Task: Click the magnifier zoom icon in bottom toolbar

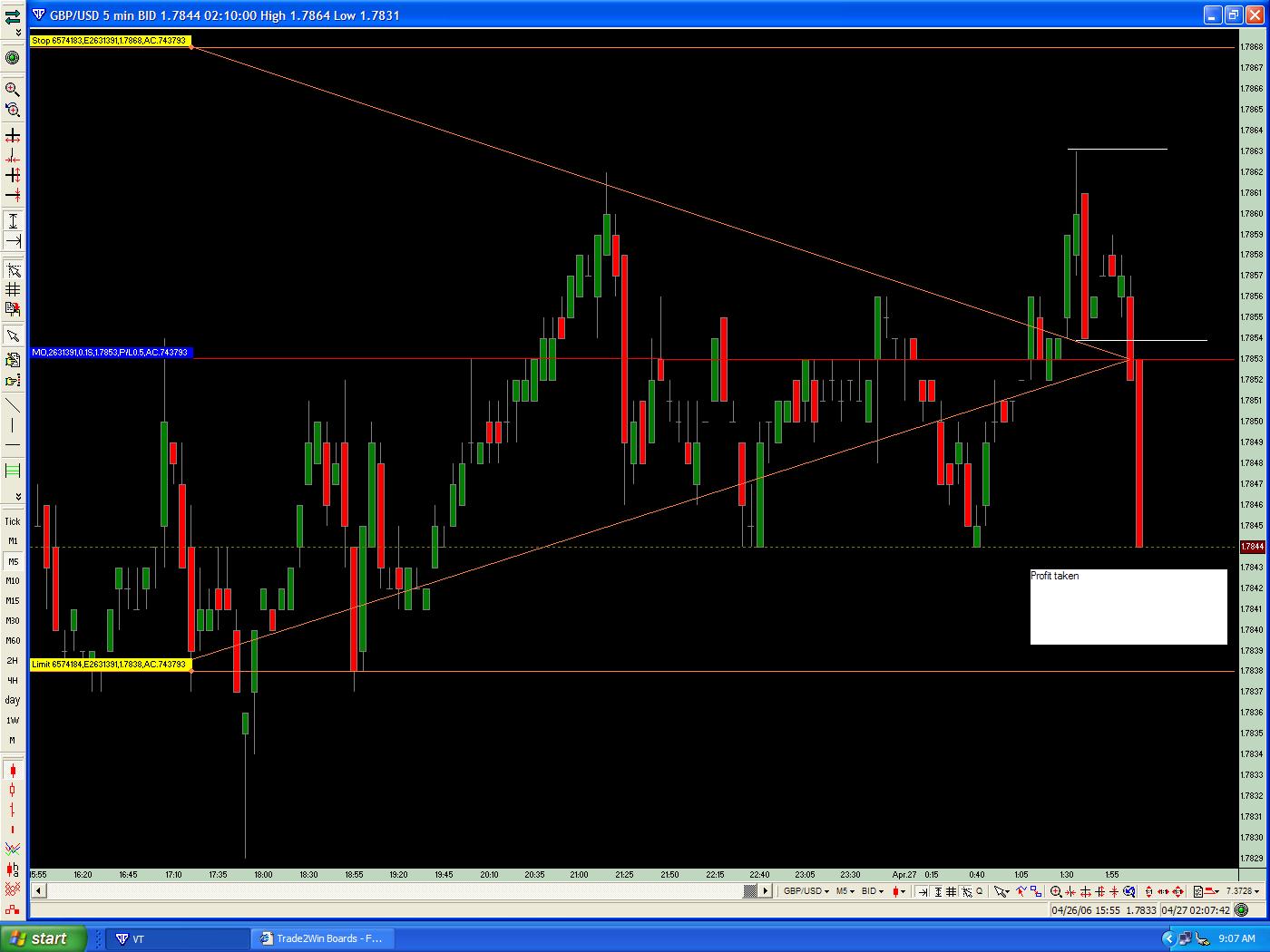Action: tap(1056, 891)
